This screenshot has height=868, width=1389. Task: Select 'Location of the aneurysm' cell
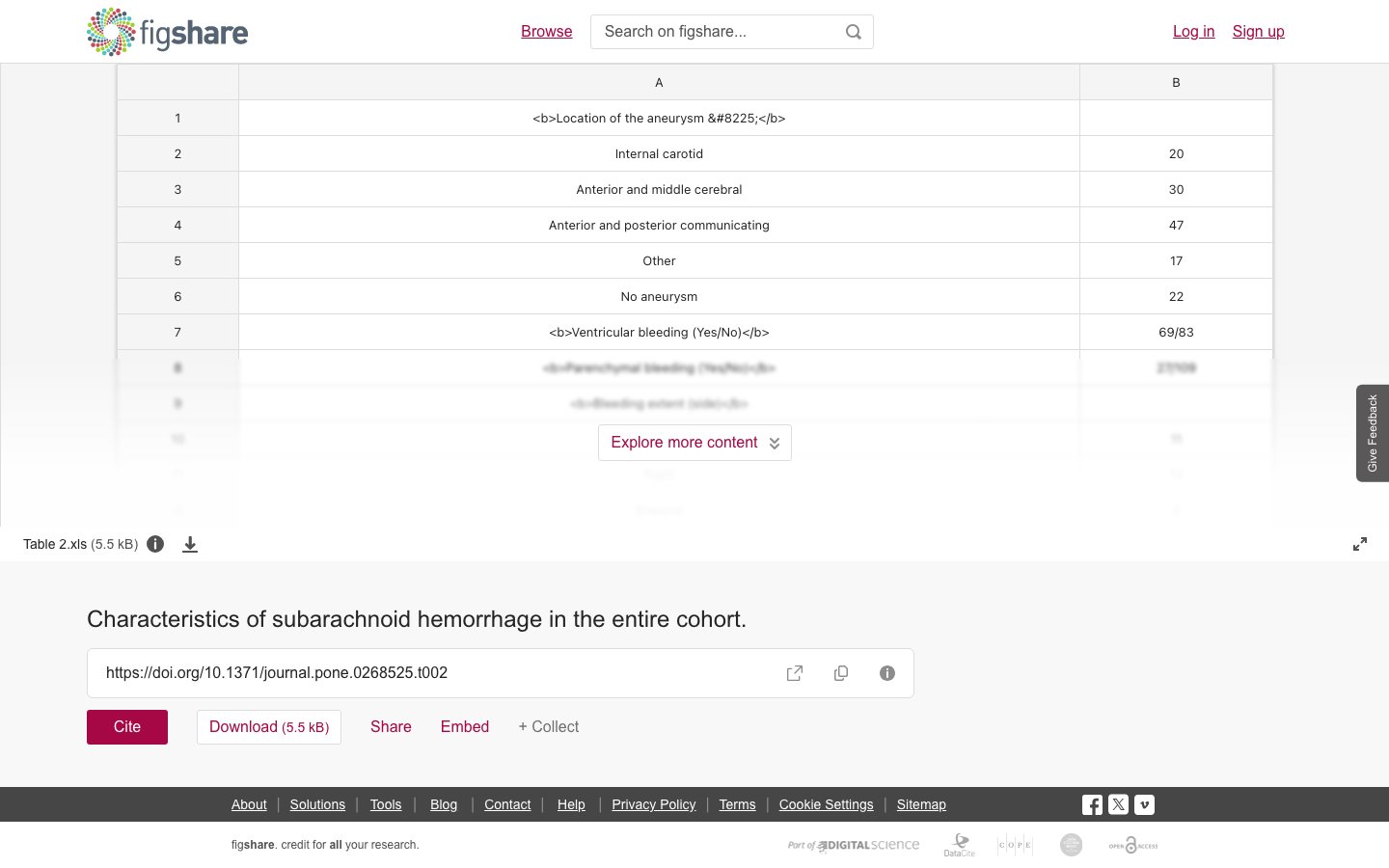[659, 118]
